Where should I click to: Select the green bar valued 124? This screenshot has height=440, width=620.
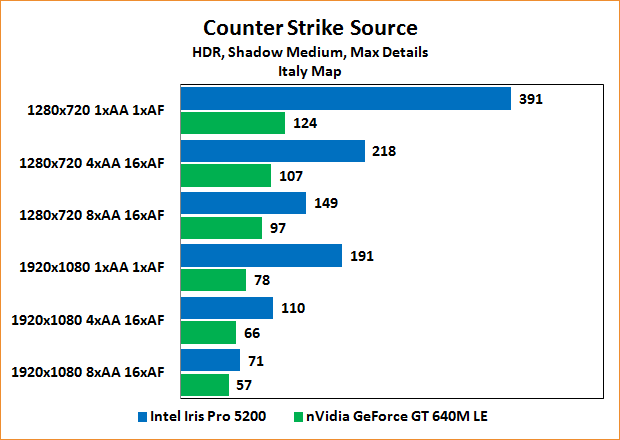[233, 123]
